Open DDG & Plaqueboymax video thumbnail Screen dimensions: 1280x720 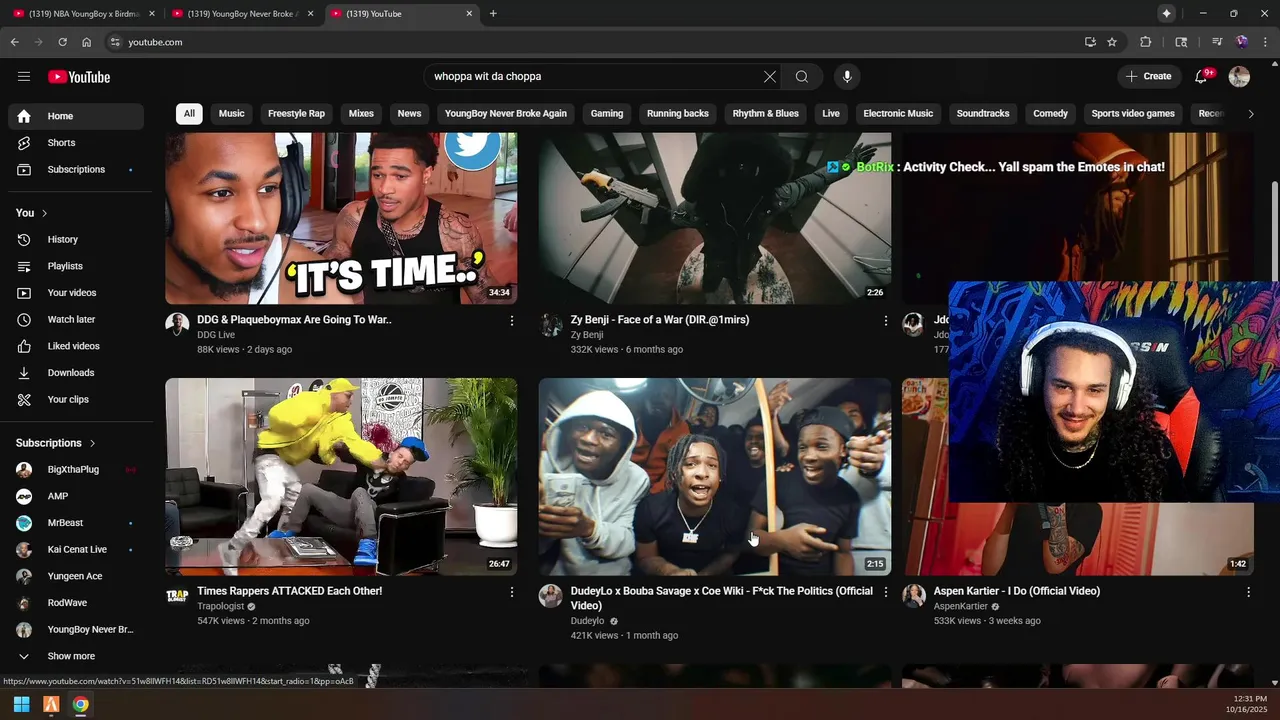tap(341, 218)
